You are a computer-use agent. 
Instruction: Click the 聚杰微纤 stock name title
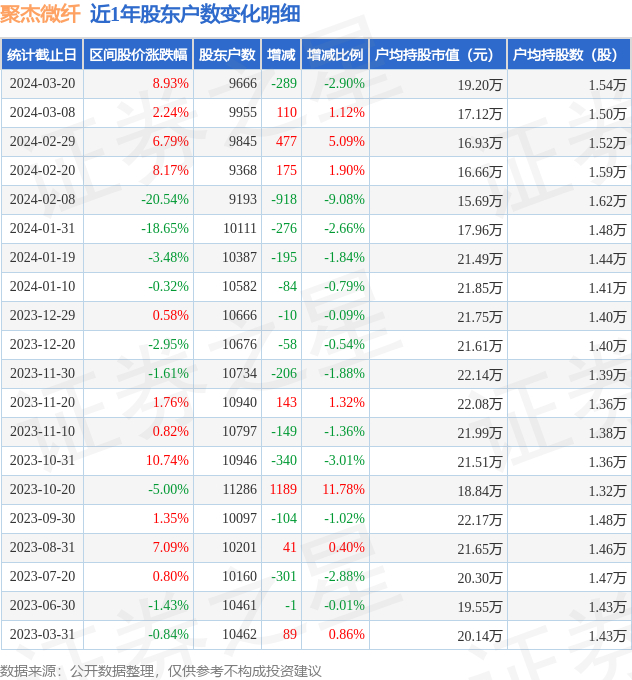pyautogui.click(x=41, y=14)
